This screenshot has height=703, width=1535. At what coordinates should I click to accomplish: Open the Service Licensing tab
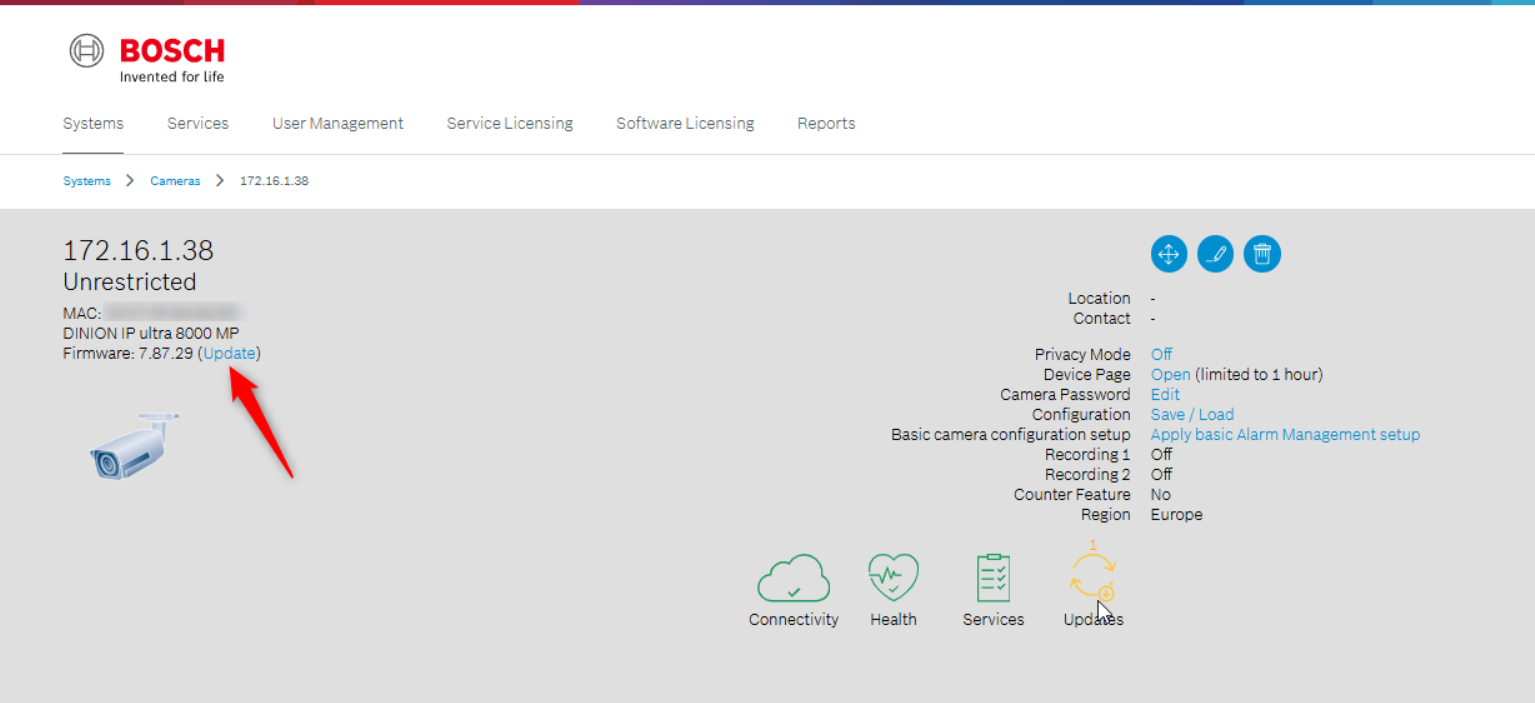pyautogui.click(x=510, y=124)
